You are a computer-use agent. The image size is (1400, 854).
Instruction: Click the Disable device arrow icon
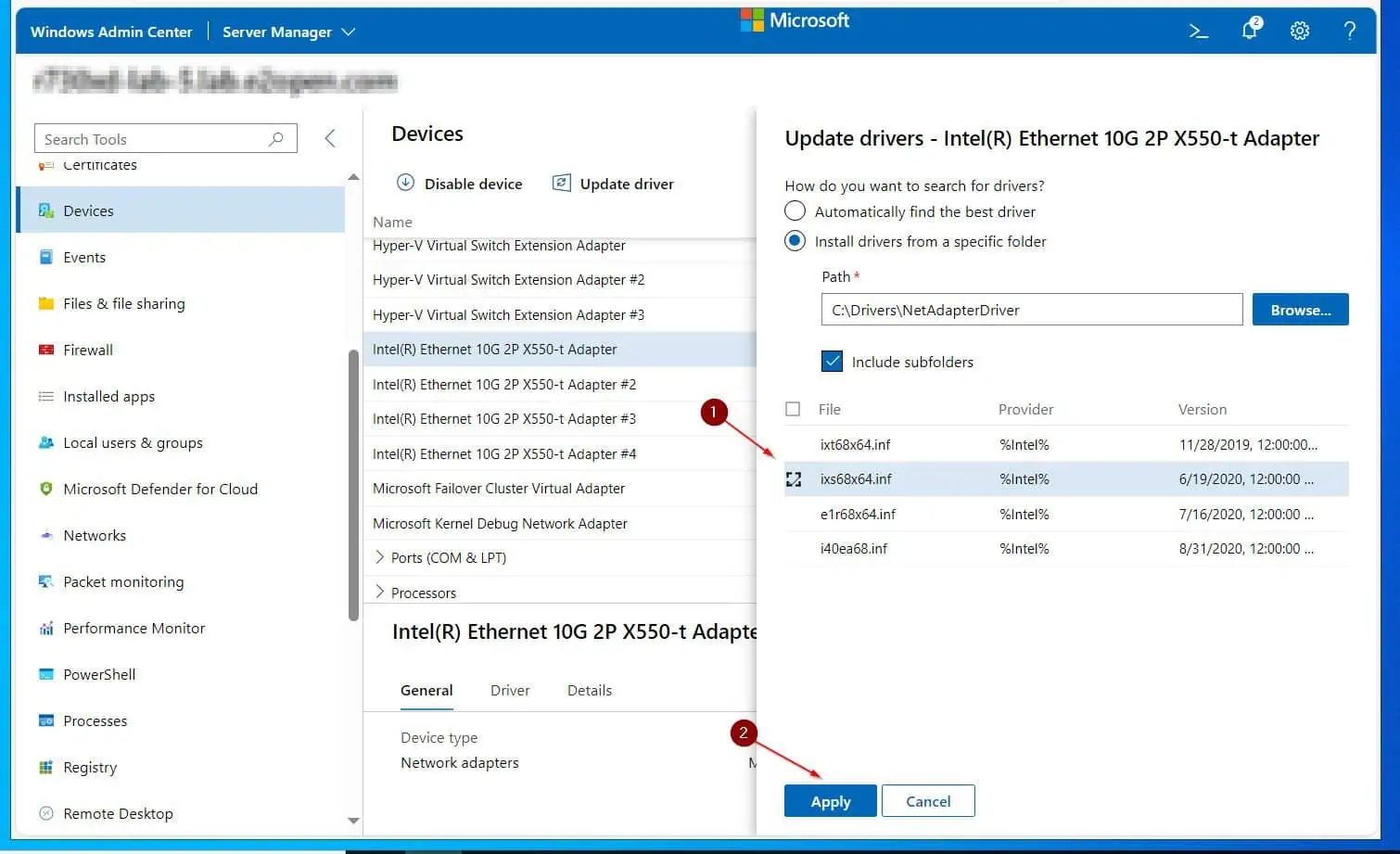[x=405, y=183]
